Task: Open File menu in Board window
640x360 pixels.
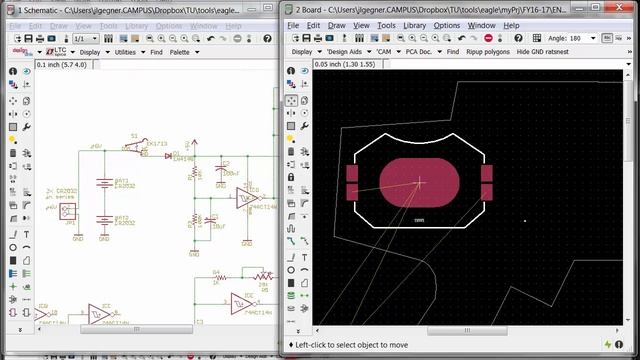Action: (293, 25)
